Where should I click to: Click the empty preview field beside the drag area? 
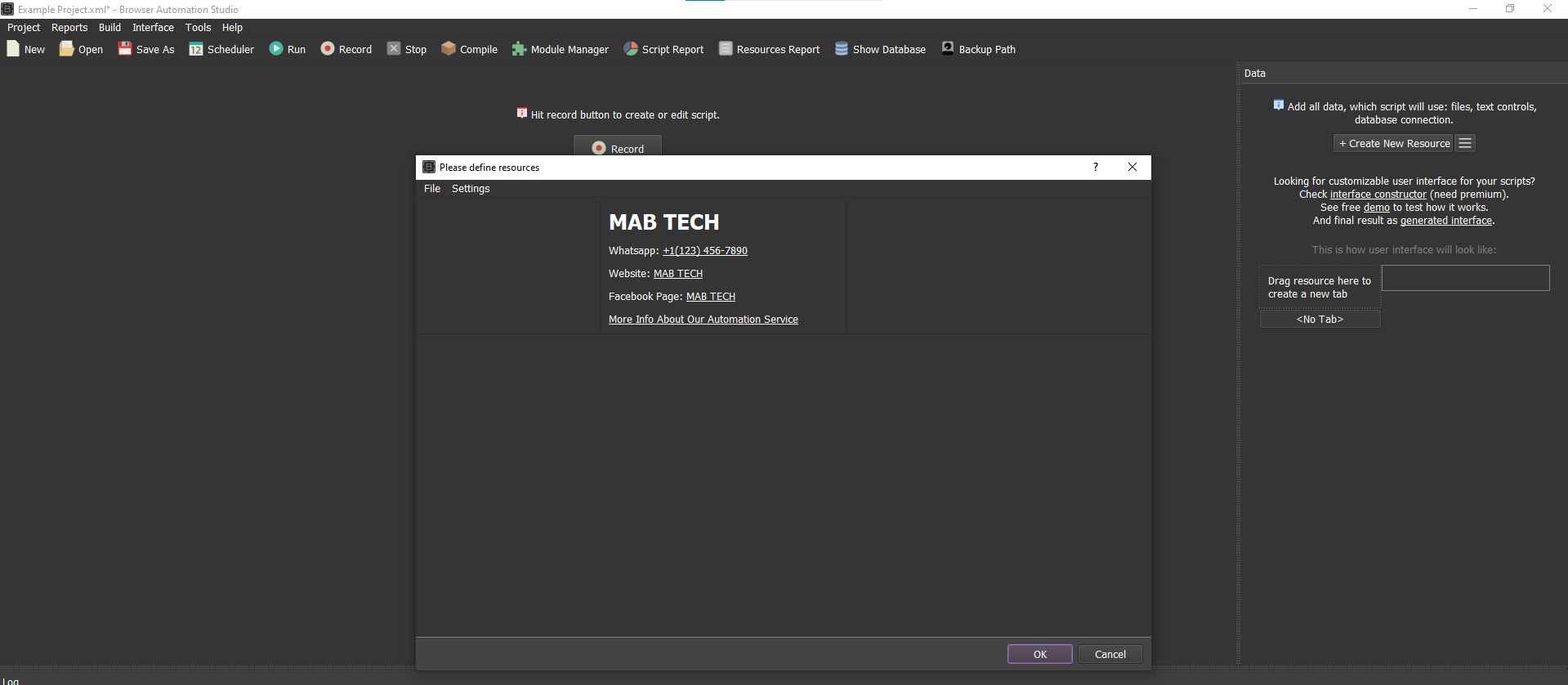point(1466,278)
